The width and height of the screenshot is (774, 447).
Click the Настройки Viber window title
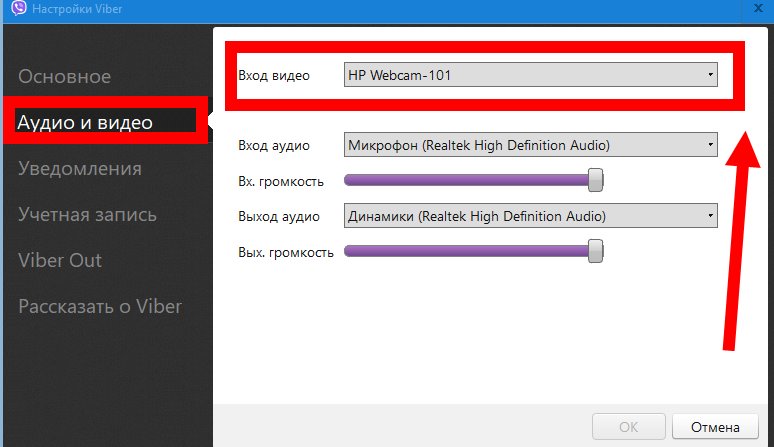tap(77, 9)
